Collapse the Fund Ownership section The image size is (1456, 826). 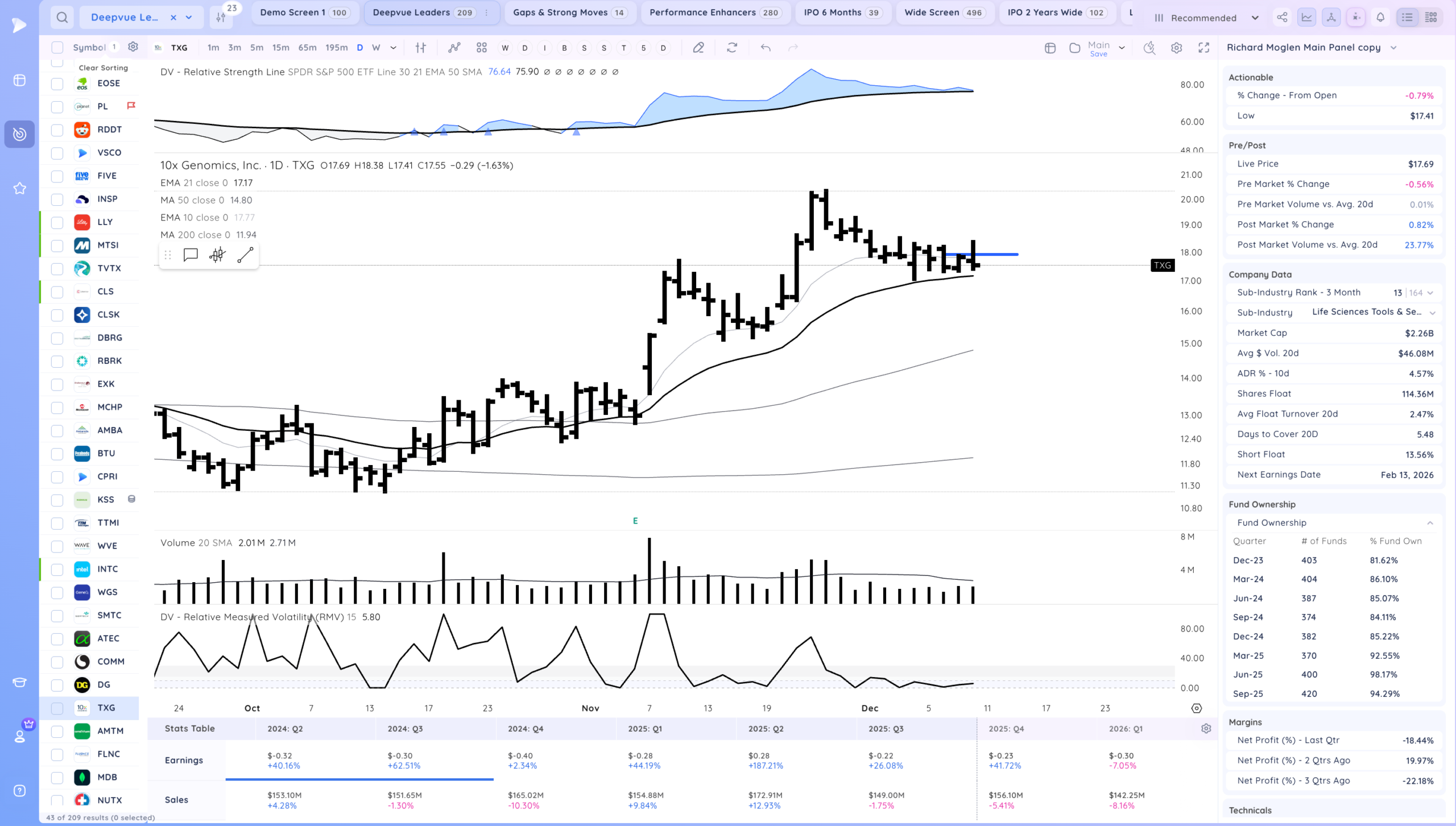[1430, 523]
